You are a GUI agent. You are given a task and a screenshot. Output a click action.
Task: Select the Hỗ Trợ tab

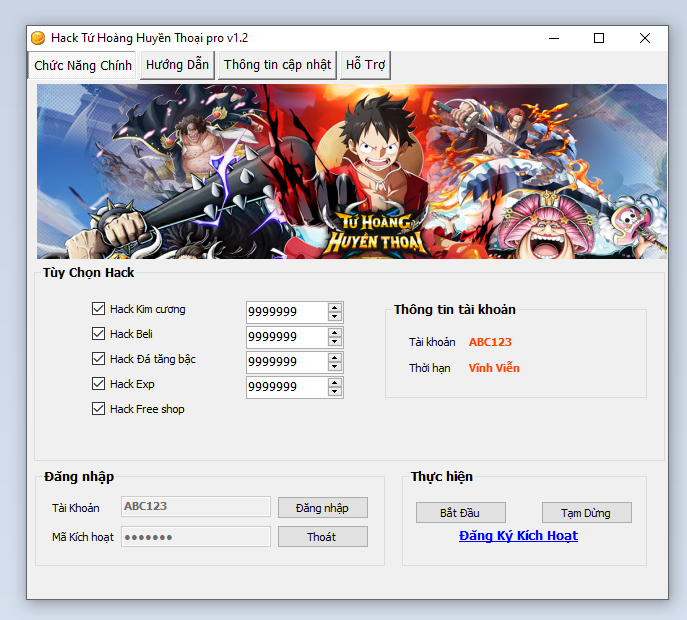365,65
